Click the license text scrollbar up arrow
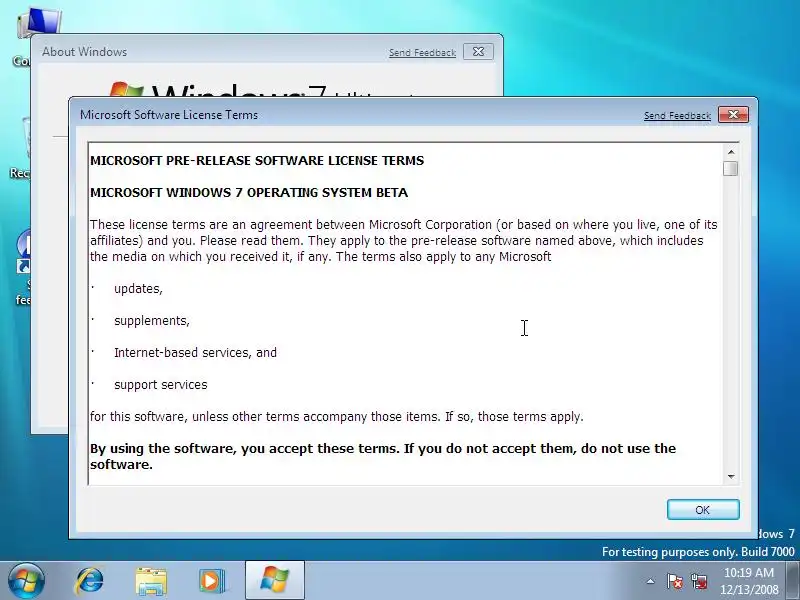This screenshot has height=600, width=800. (731, 152)
